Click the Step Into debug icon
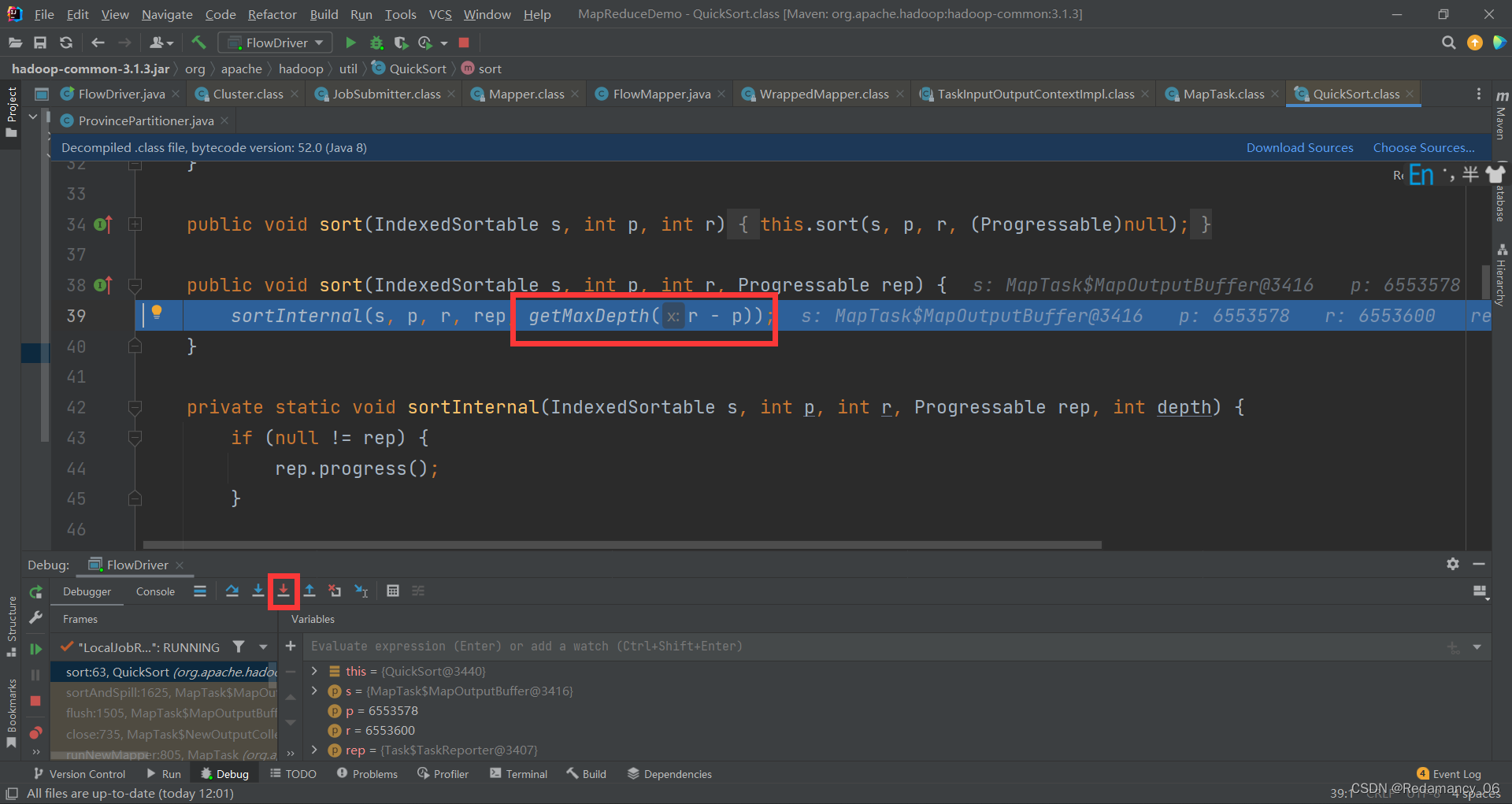The height and width of the screenshot is (804, 1512). [x=258, y=591]
